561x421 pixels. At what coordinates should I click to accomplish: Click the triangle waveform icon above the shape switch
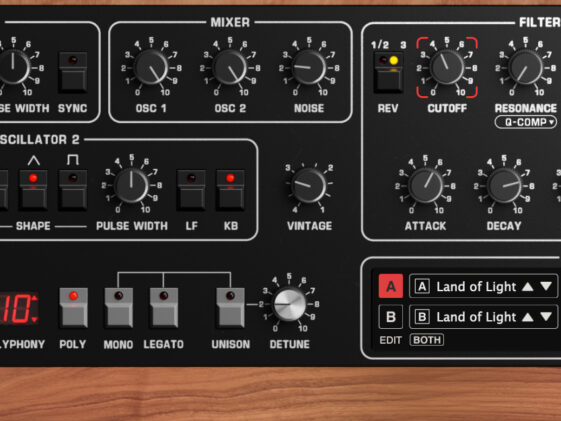(x=34, y=161)
